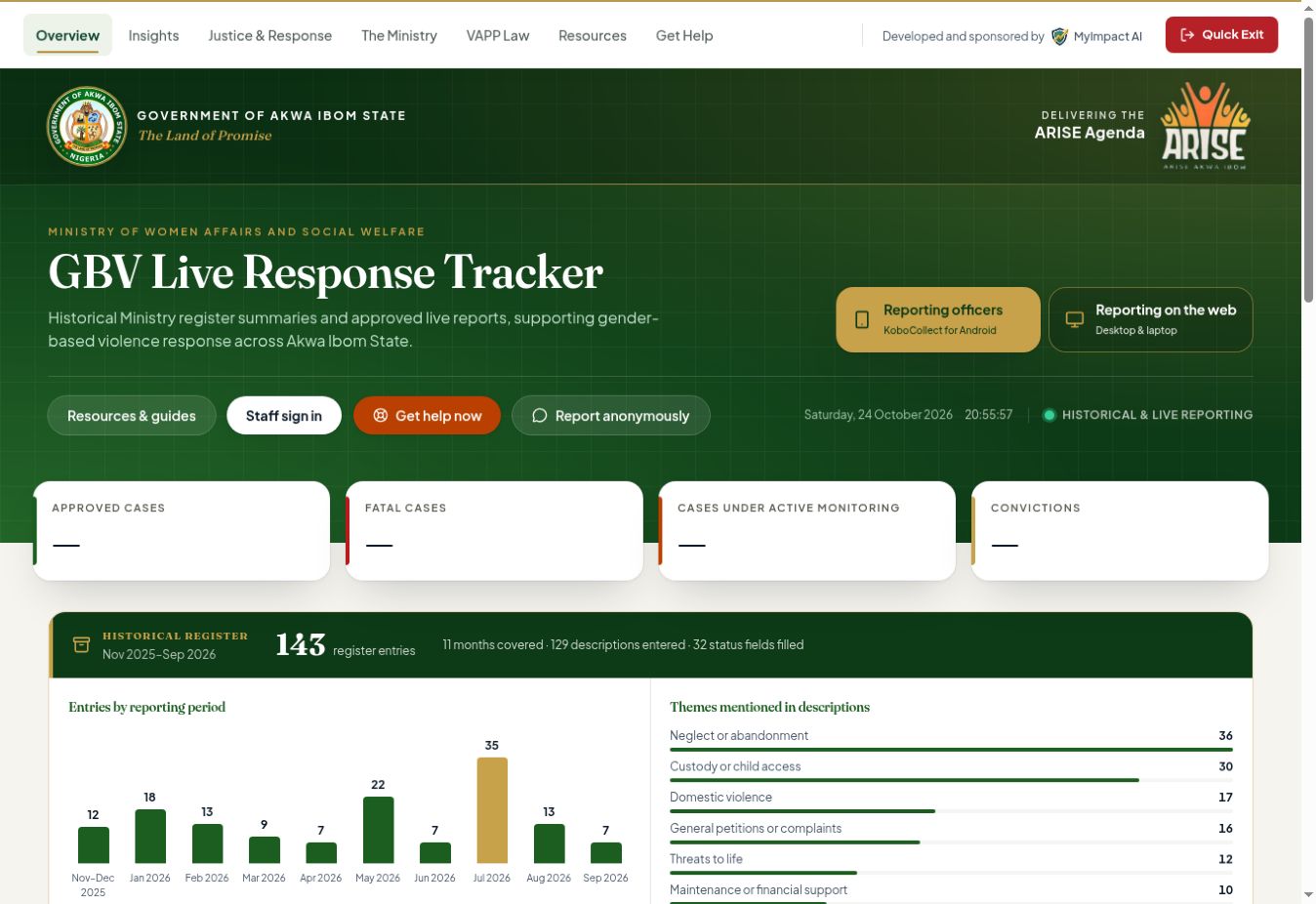Image resolution: width=1316 pixels, height=904 pixels.
Task: Click the Approved Cases card
Action: [182, 531]
